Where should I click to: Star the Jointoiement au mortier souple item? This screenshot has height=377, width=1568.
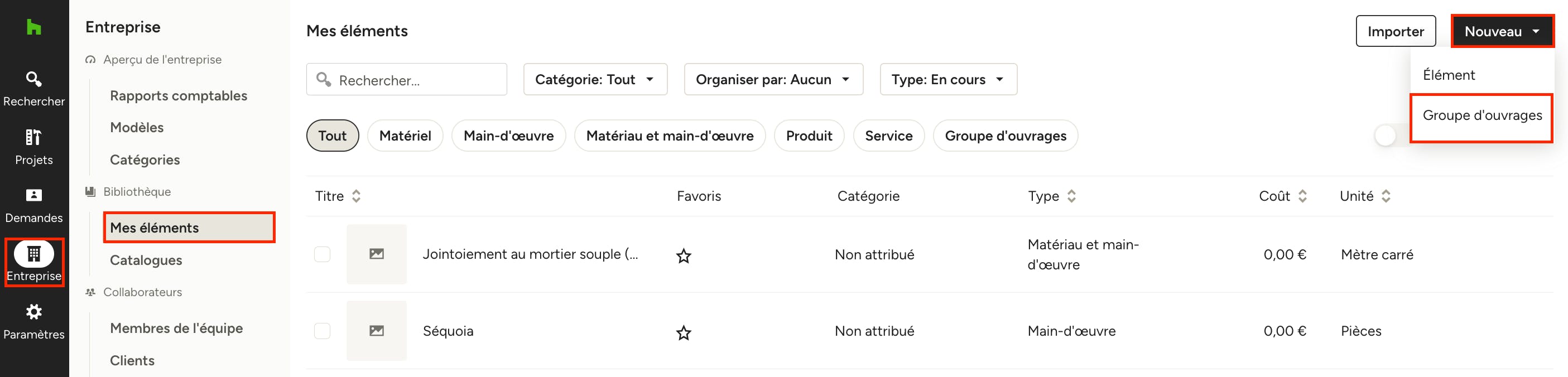(684, 256)
